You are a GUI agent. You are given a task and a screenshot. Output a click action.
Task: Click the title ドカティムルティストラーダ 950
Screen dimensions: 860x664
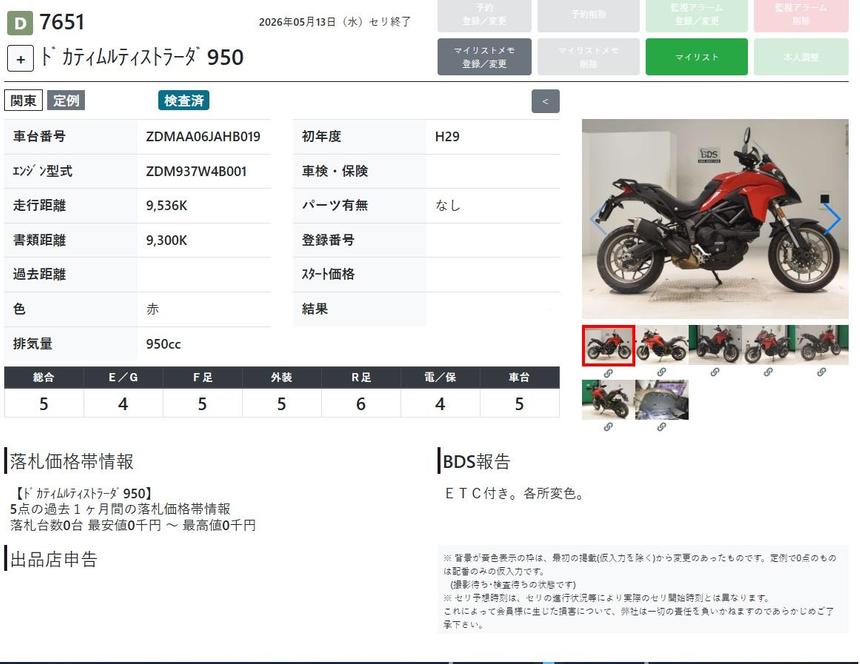[142, 57]
